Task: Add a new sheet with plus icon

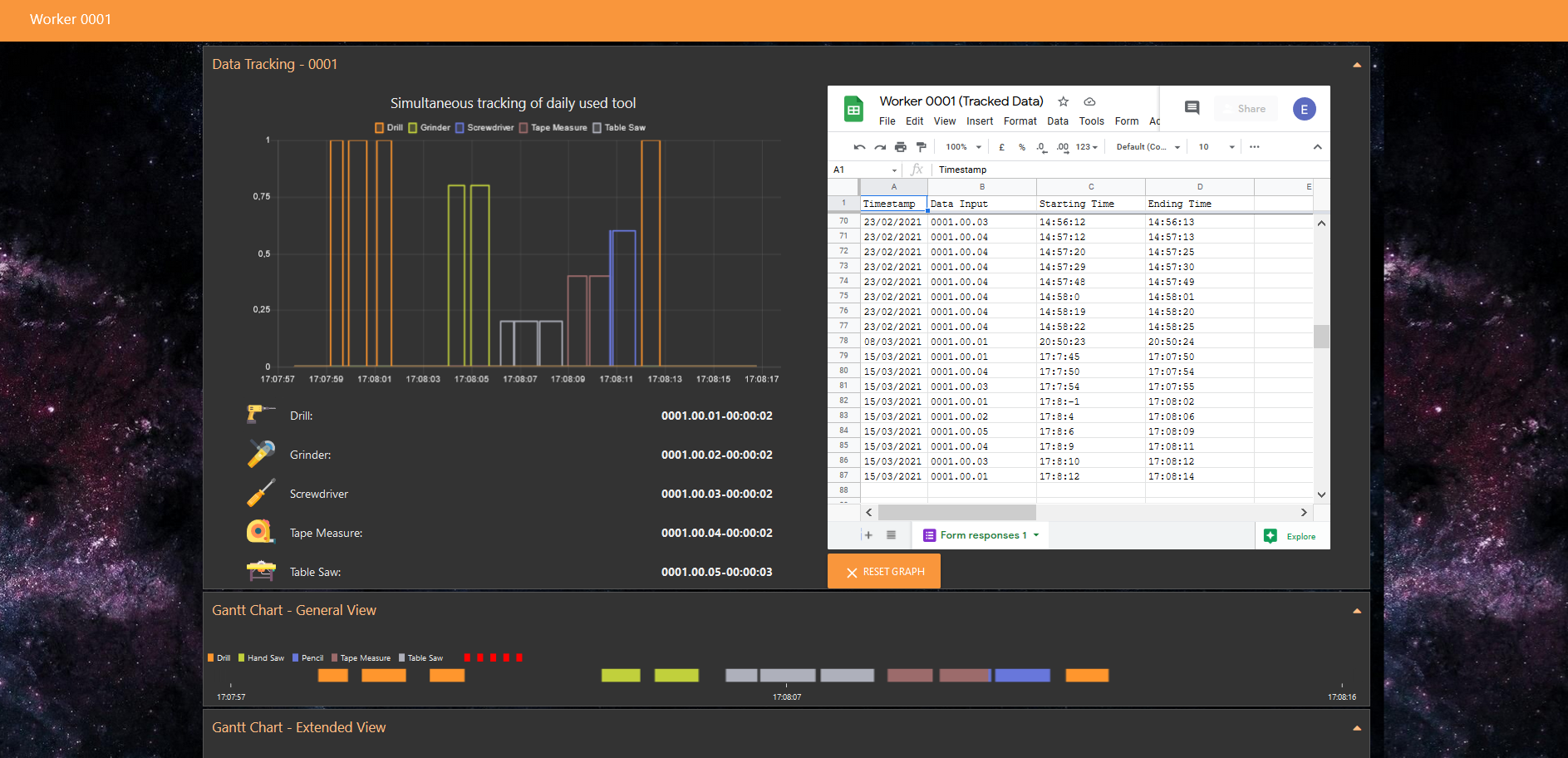Action: coord(868,535)
